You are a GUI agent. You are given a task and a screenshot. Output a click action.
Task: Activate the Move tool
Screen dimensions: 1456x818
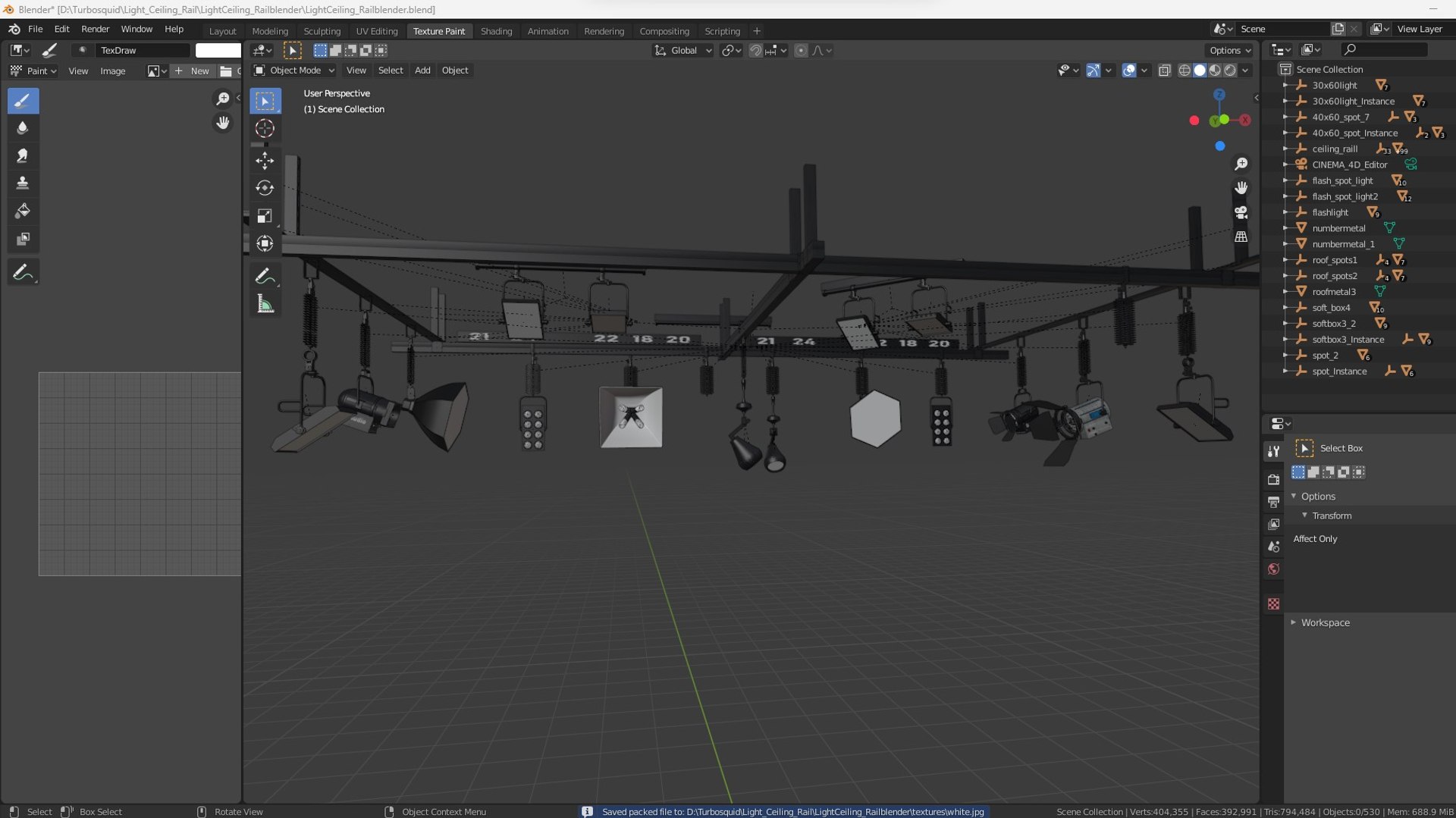coord(265,160)
